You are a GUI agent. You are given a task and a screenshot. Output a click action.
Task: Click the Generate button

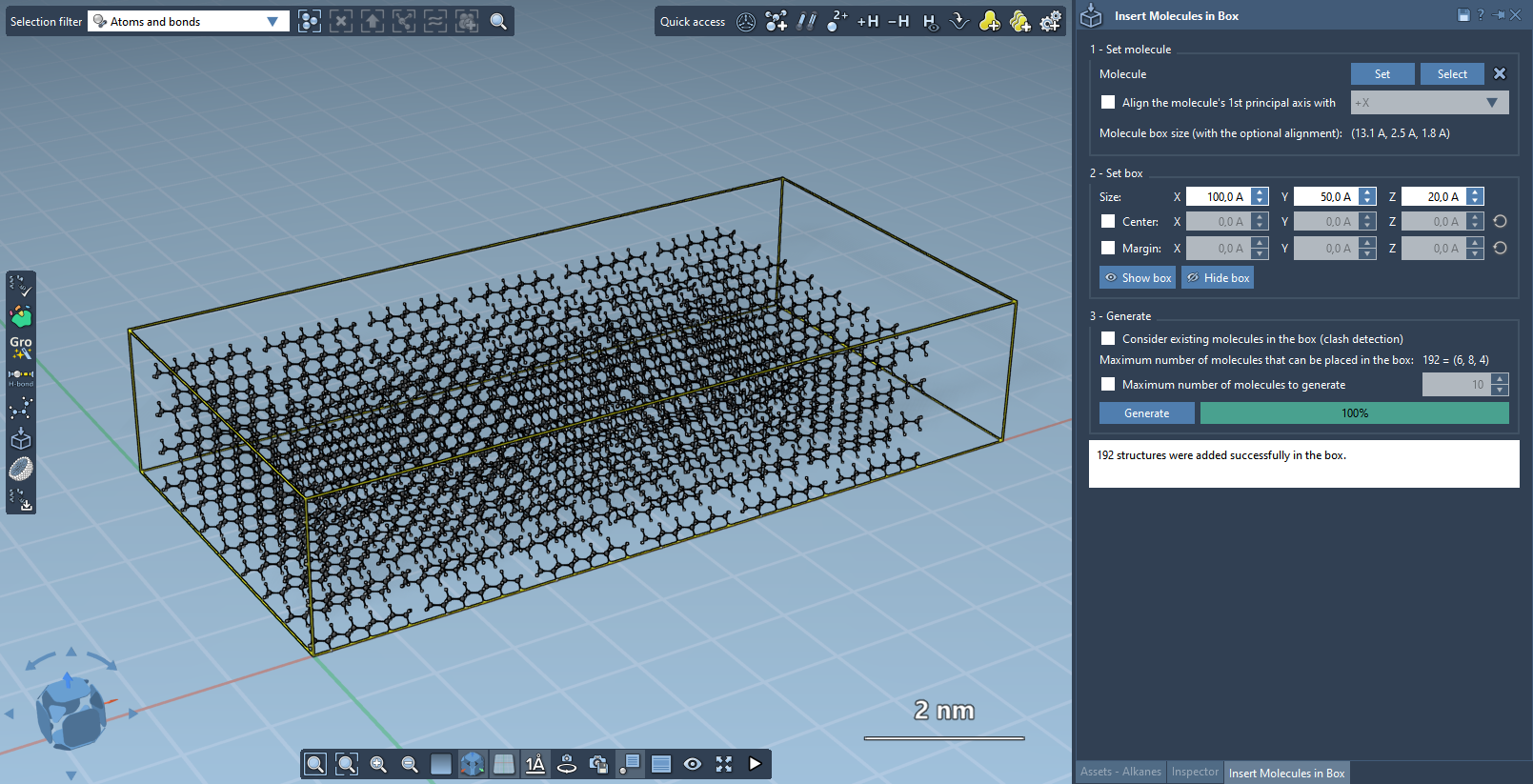pos(1146,412)
